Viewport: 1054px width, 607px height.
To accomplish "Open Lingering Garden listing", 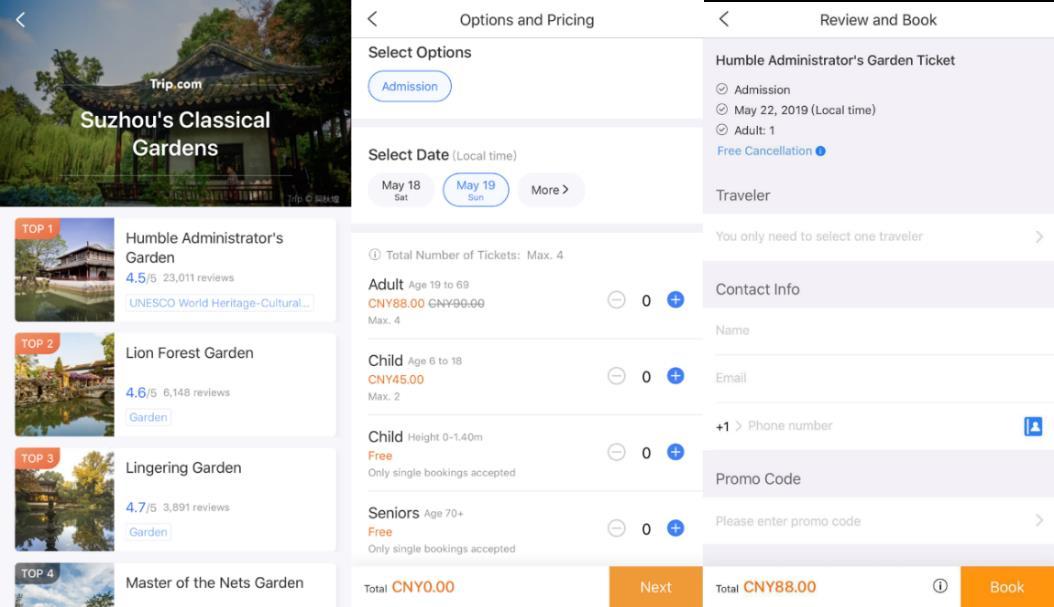I will 175,499.
